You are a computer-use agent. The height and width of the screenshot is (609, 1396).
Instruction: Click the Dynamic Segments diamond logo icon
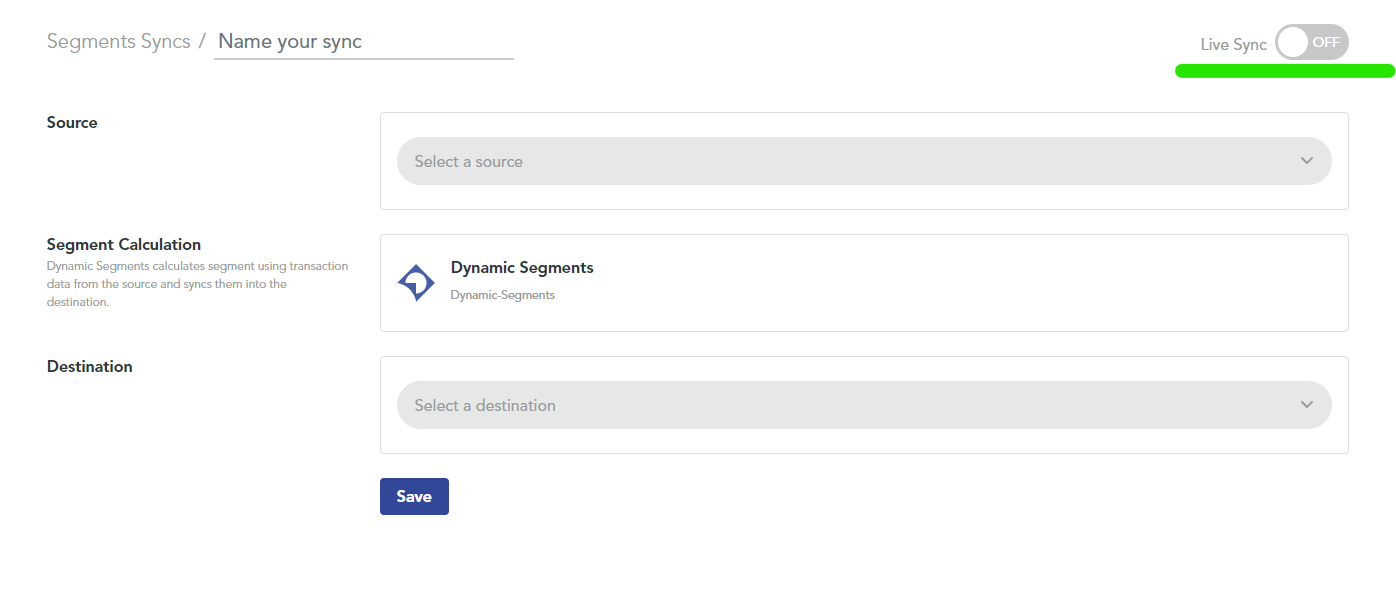416,283
